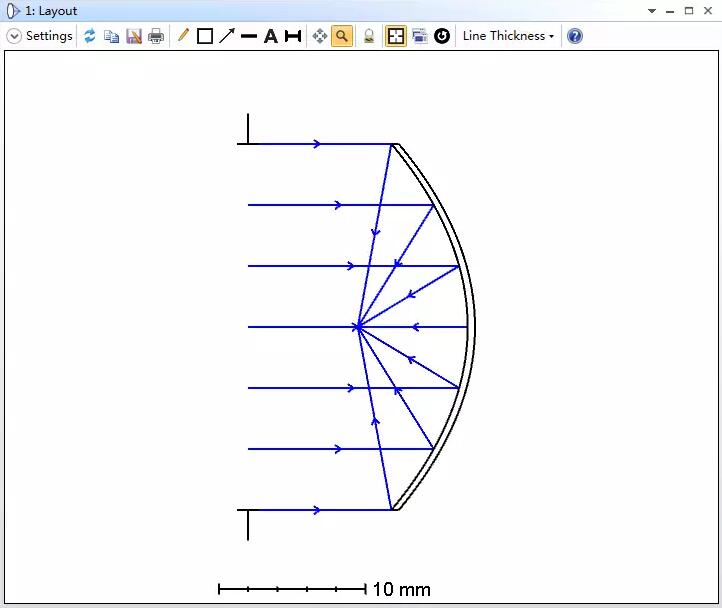The height and width of the screenshot is (608, 722).
Task: Click the '1: Layout' window title
Action: pyautogui.click(x=51, y=11)
